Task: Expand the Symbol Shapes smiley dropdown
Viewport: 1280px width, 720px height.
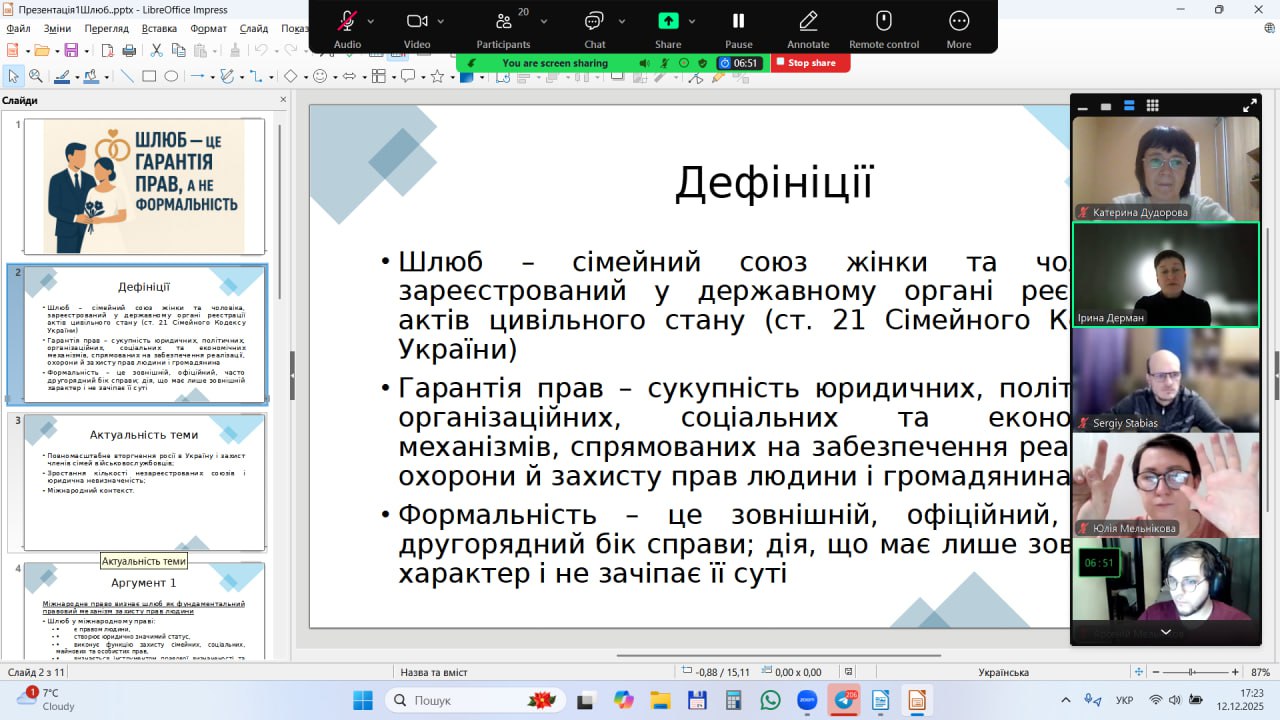Action: click(333, 76)
